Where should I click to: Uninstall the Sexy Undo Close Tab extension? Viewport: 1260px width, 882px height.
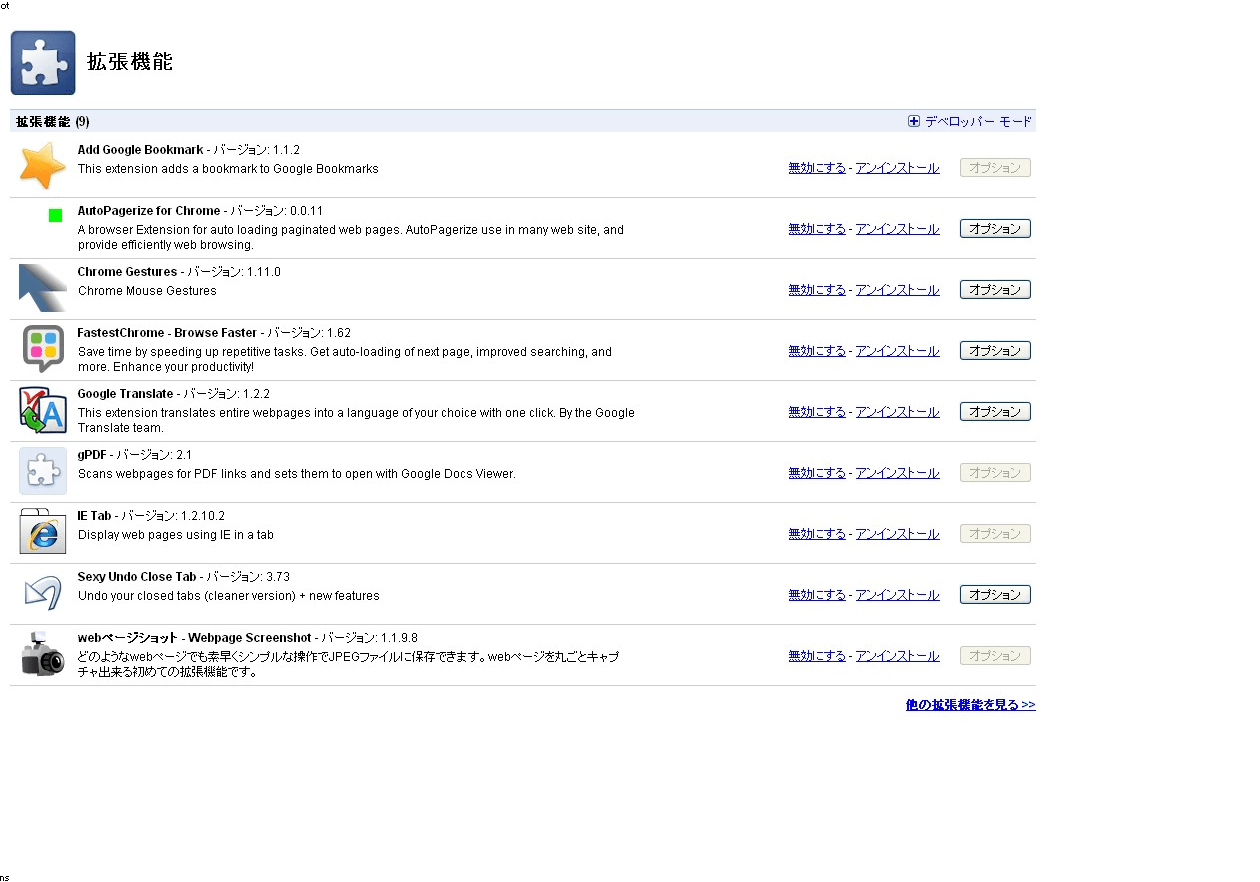click(x=897, y=595)
